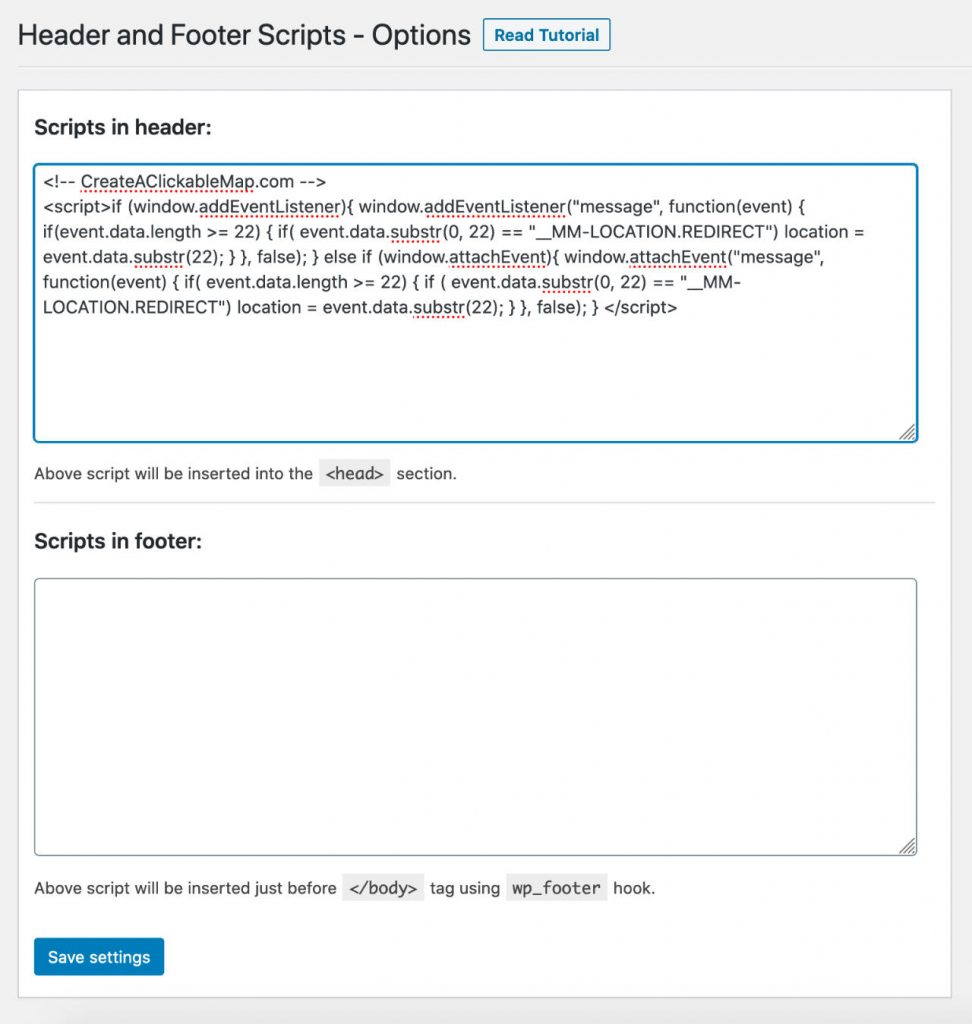This screenshot has height=1024, width=972.
Task: Focus the empty Scripts in footer textarea
Action: pos(476,716)
